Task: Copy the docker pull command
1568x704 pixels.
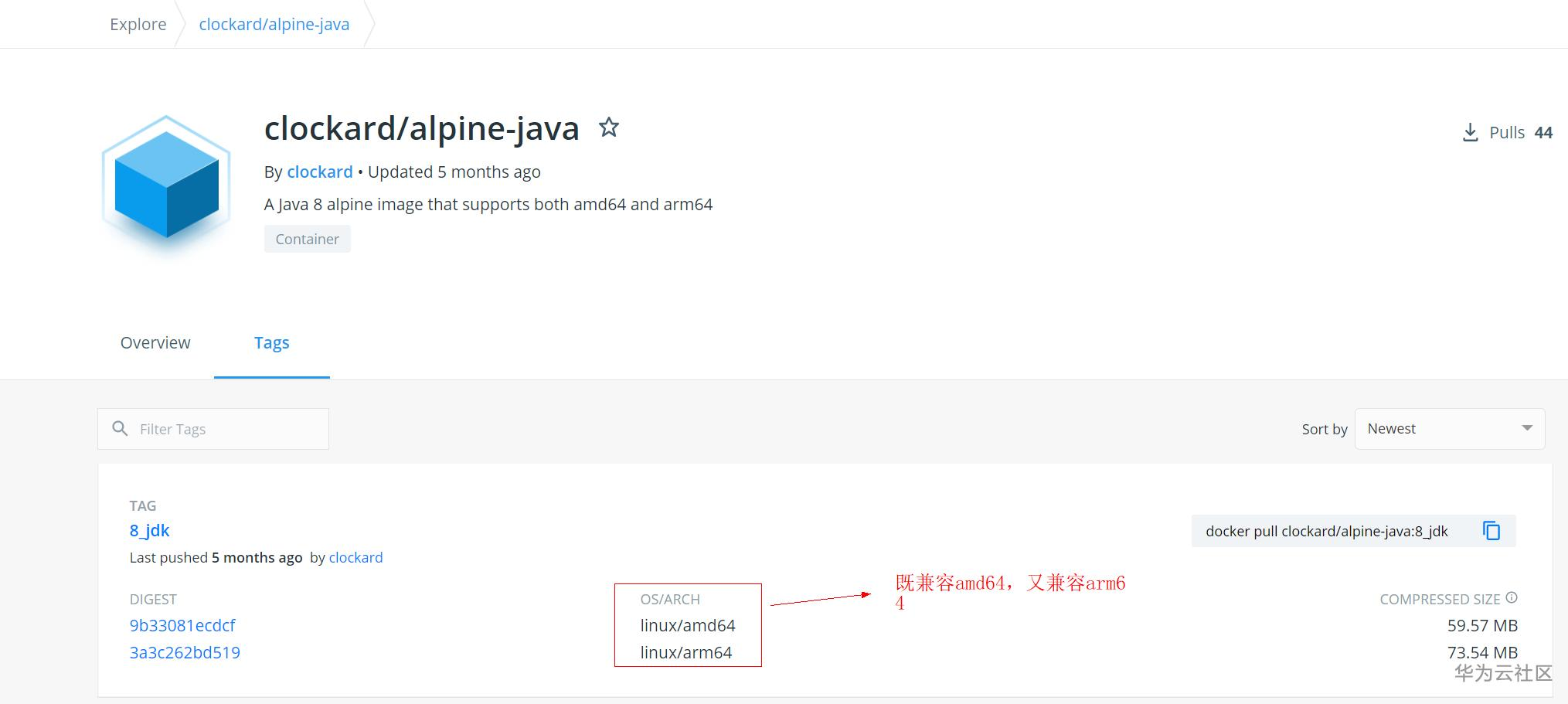Action: tap(1491, 531)
